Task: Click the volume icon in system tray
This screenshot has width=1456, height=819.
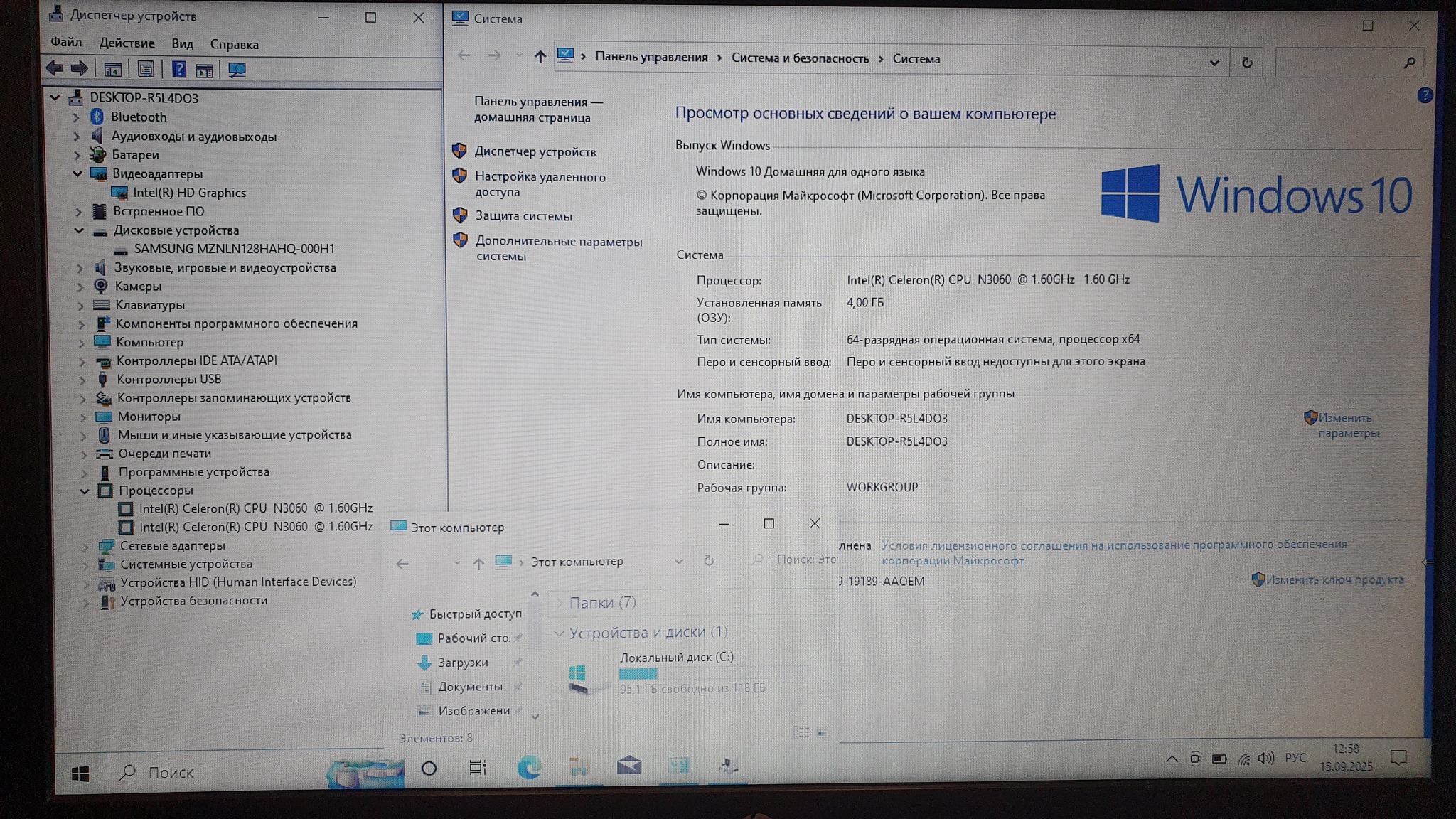Action: [1265, 759]
